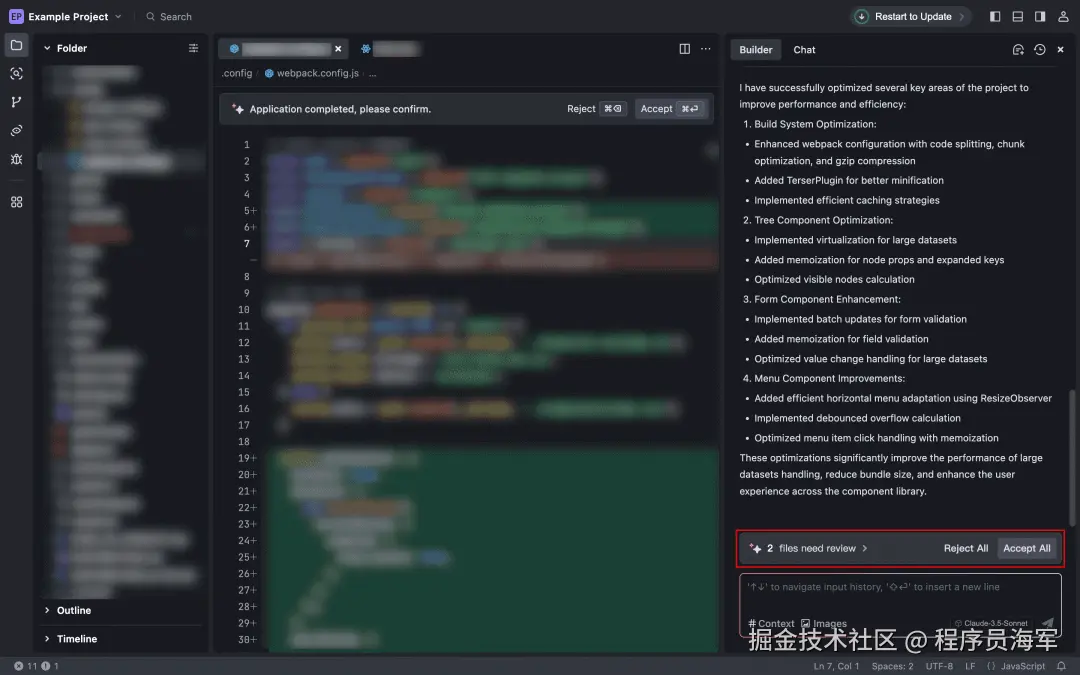1080x675 pixels.
Task: Click the error count icon in the status bar
Action: click(x=19, y=666)
